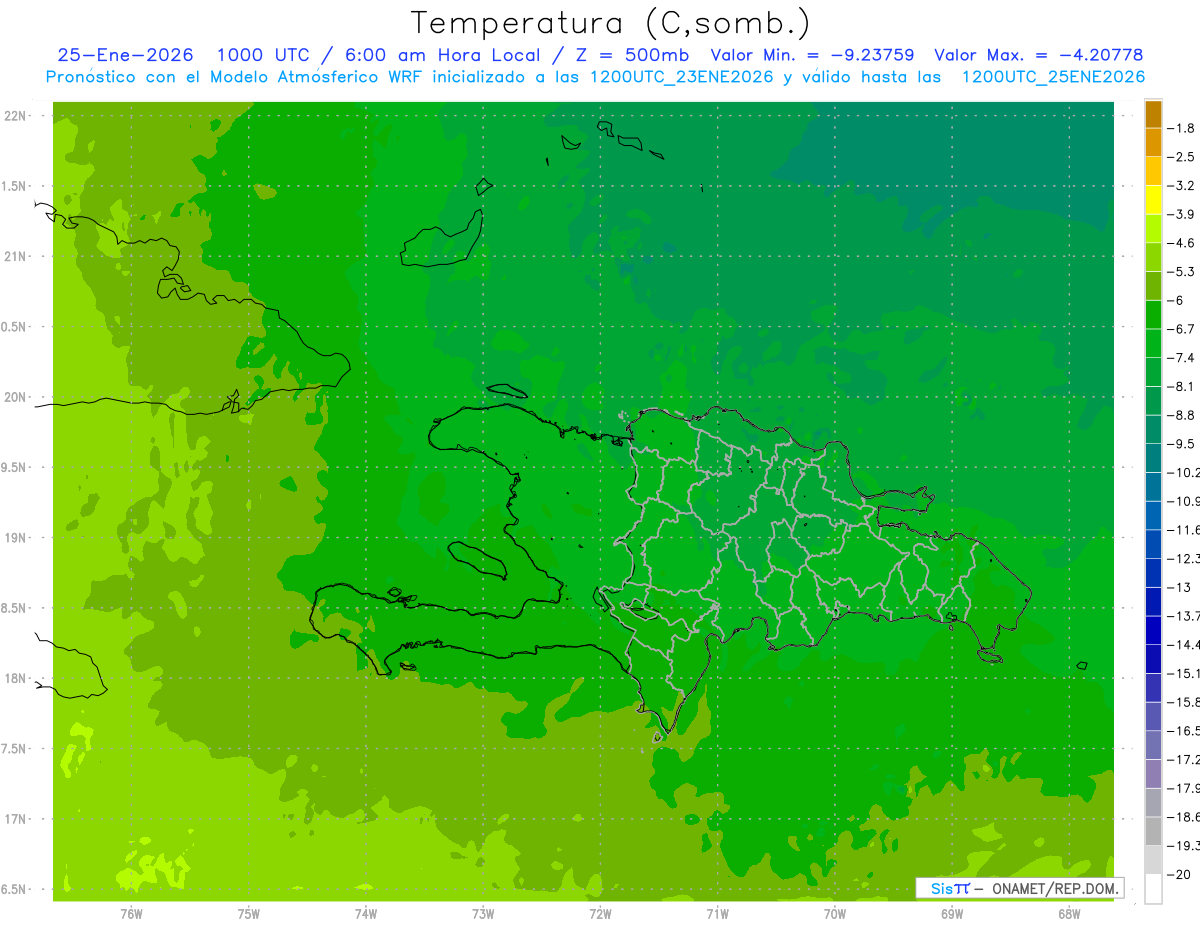
Task: Click the date '25-Ene-2026' in the header
Action: pos(125,55)
